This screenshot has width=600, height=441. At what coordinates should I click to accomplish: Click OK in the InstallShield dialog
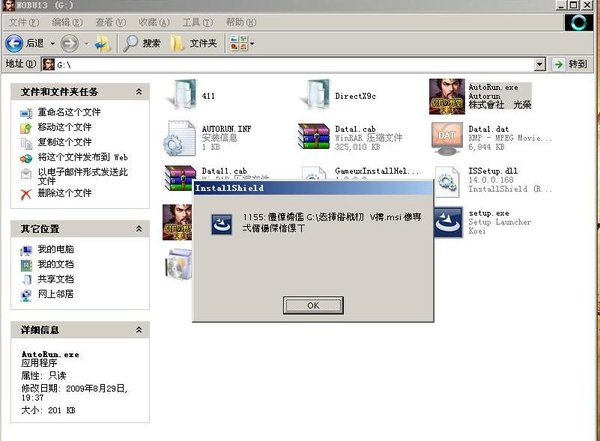point(313,305)
